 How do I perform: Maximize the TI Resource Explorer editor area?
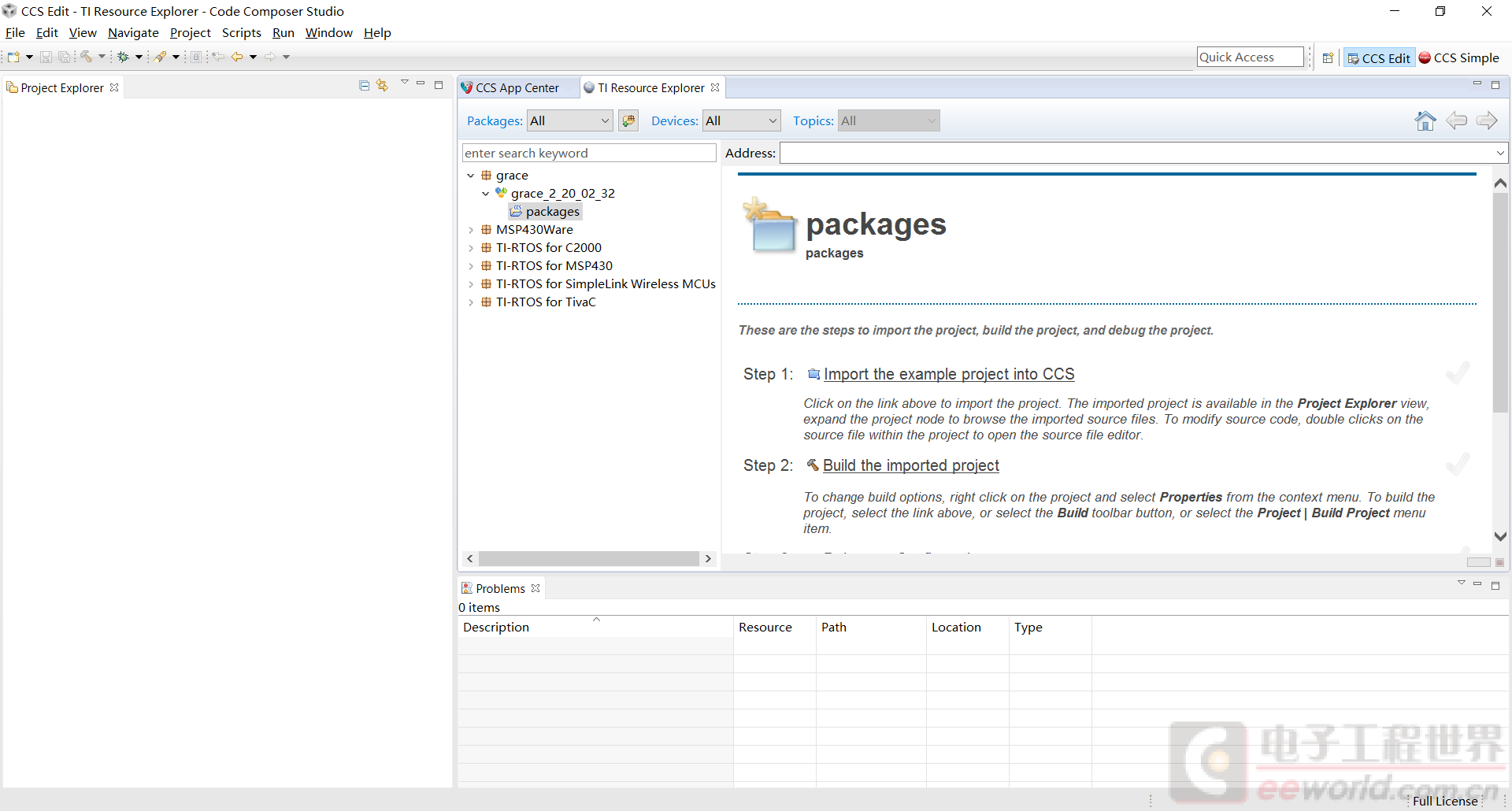[x=1495, y=84]
